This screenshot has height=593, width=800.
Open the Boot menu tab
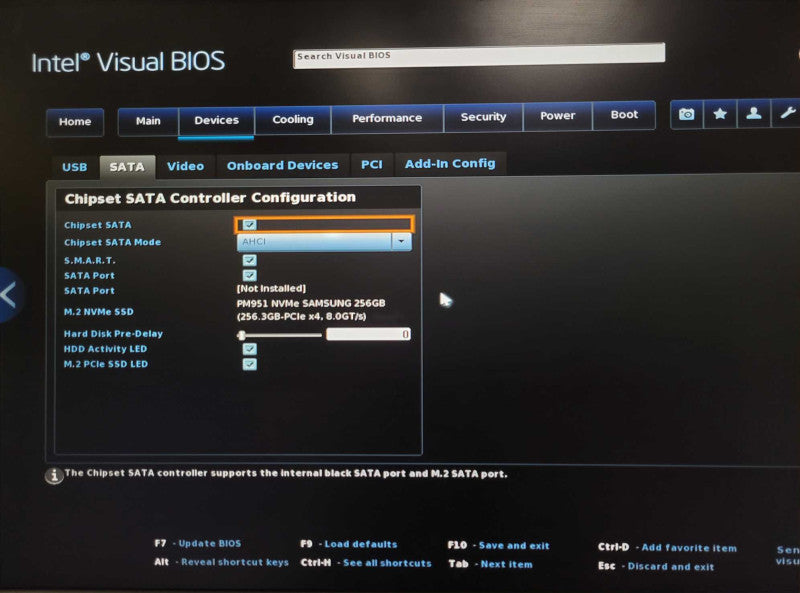click(624, 115)
